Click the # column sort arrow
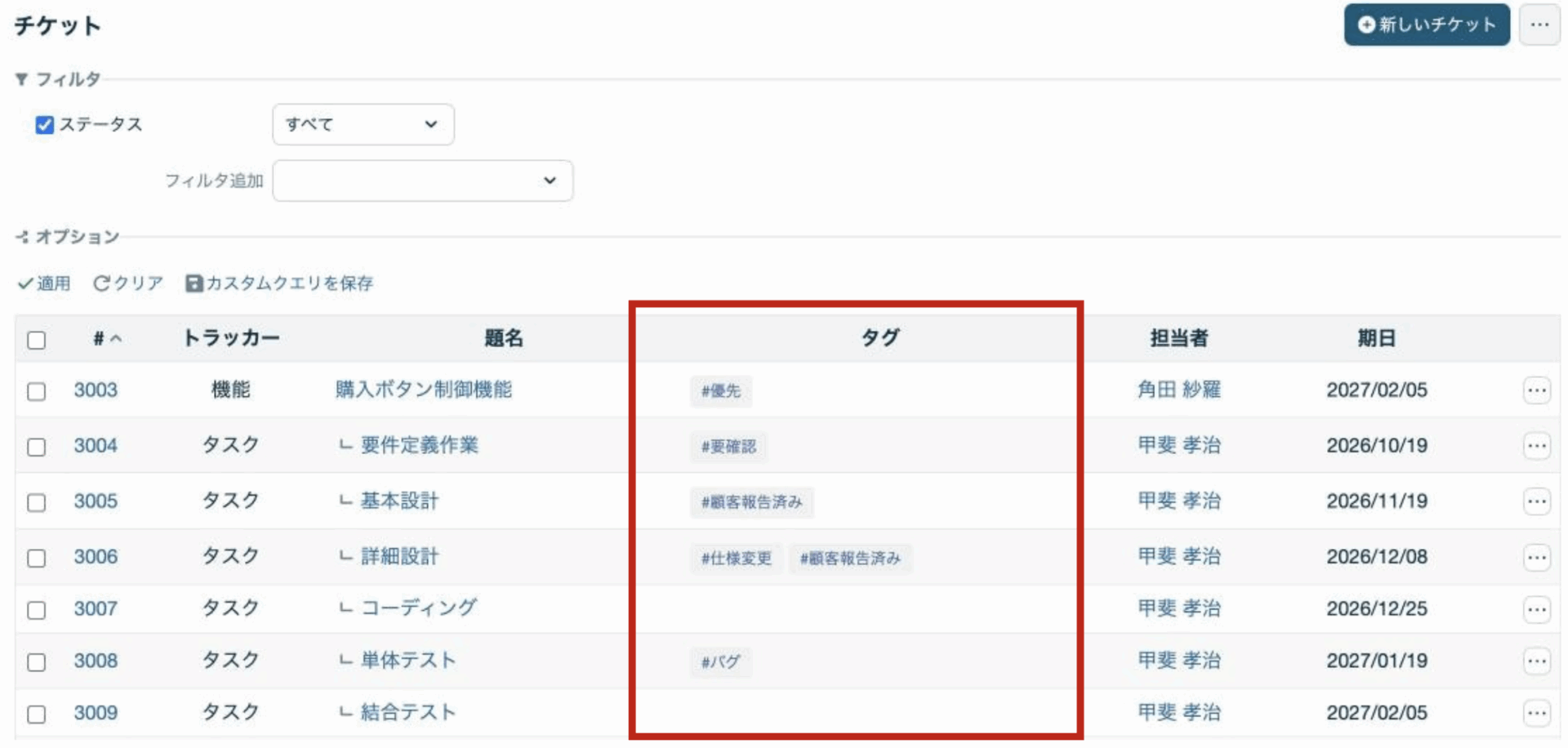This screenshot has width=1568, height=748. pyautogui.click(x=116, y=339)
